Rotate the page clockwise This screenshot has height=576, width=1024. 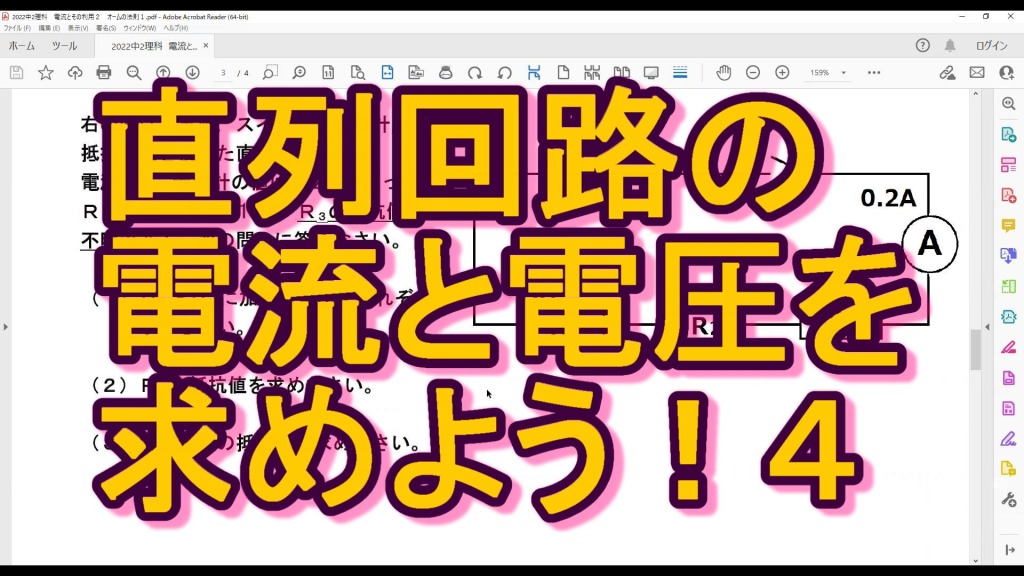coord(475,73)
